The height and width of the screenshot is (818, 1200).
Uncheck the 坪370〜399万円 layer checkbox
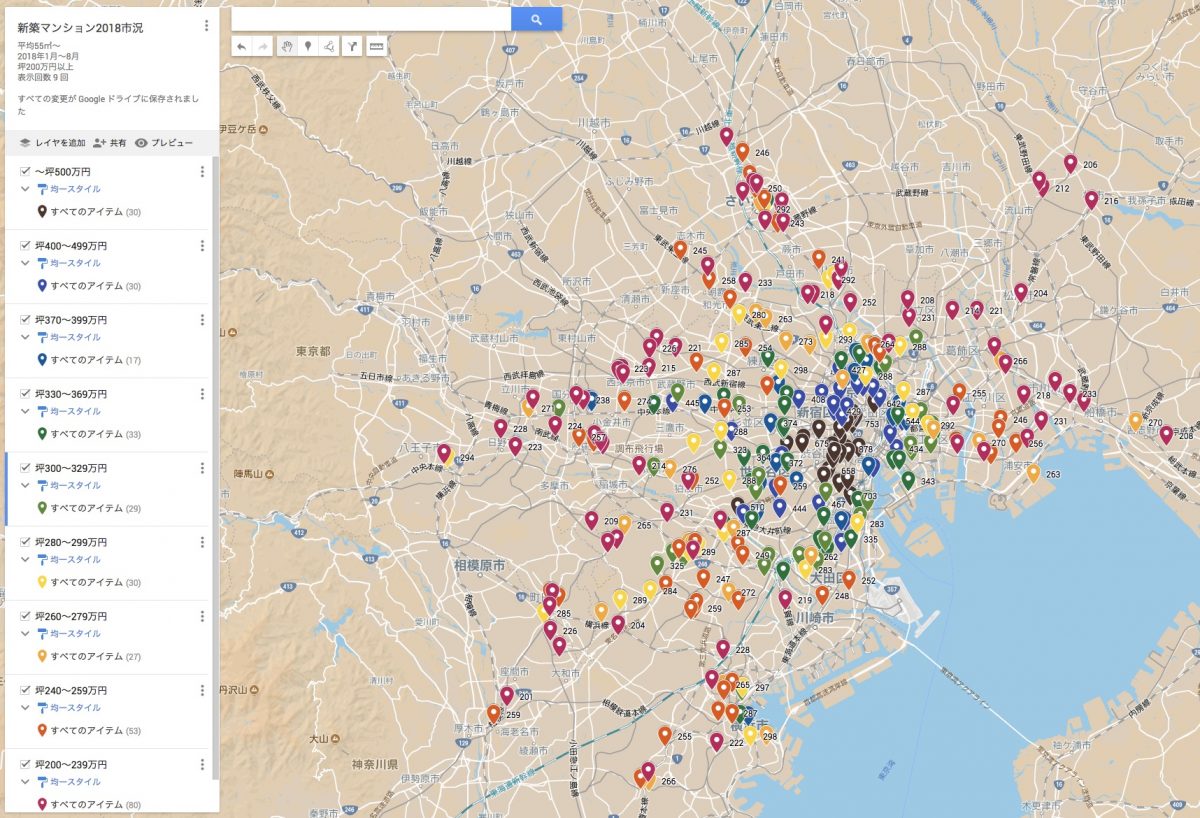(25, 320)
